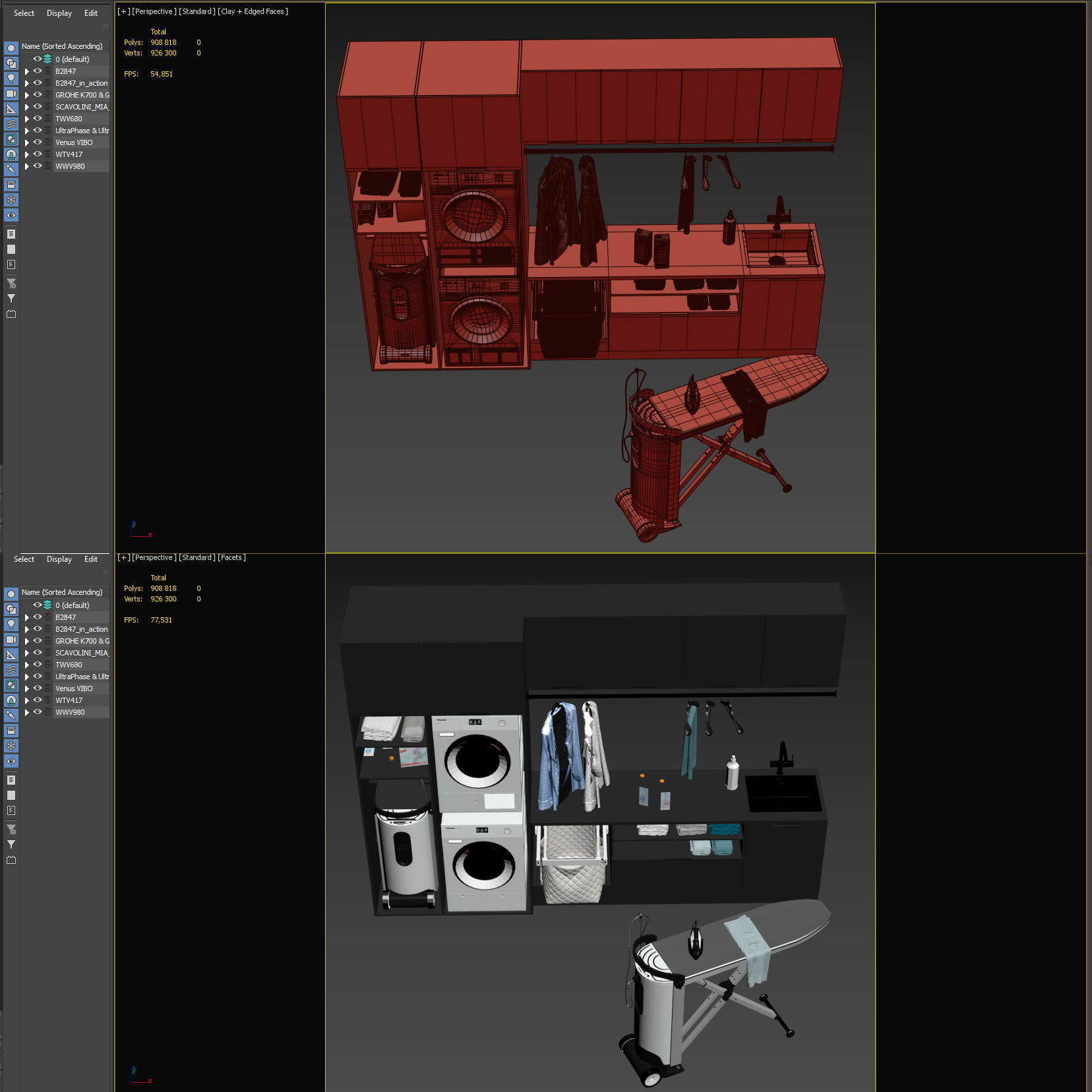This screenshot has height=1092, width=1092.
Task: Hide SCAVOLINI_MIA layer in lower scene explorer
Action: [x=38, y=653]
